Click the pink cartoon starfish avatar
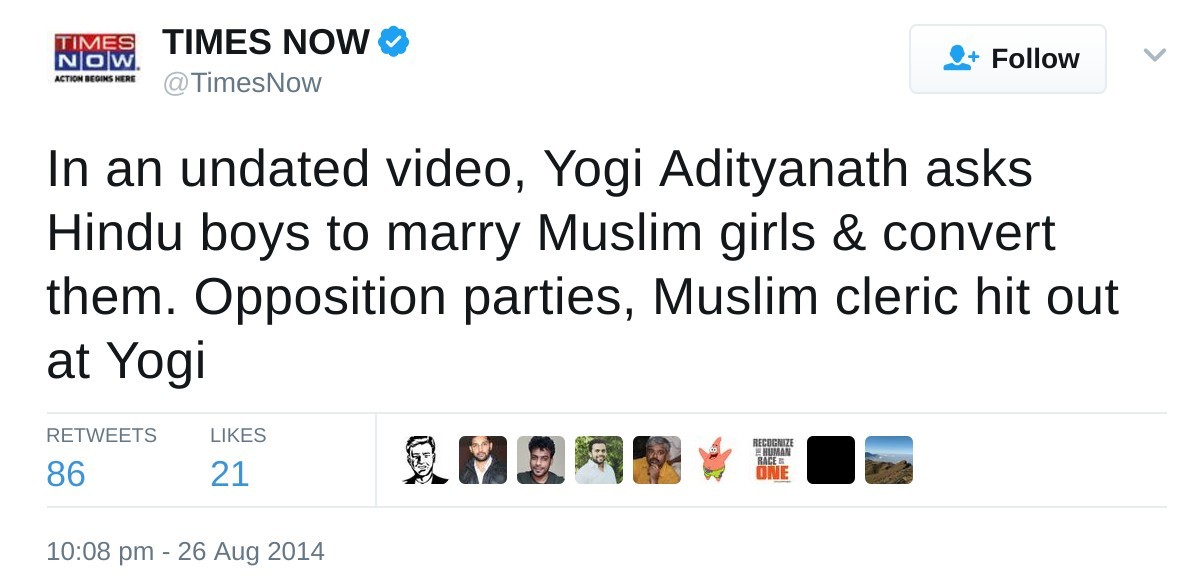 pyautogui.click(x=715, y=460)
